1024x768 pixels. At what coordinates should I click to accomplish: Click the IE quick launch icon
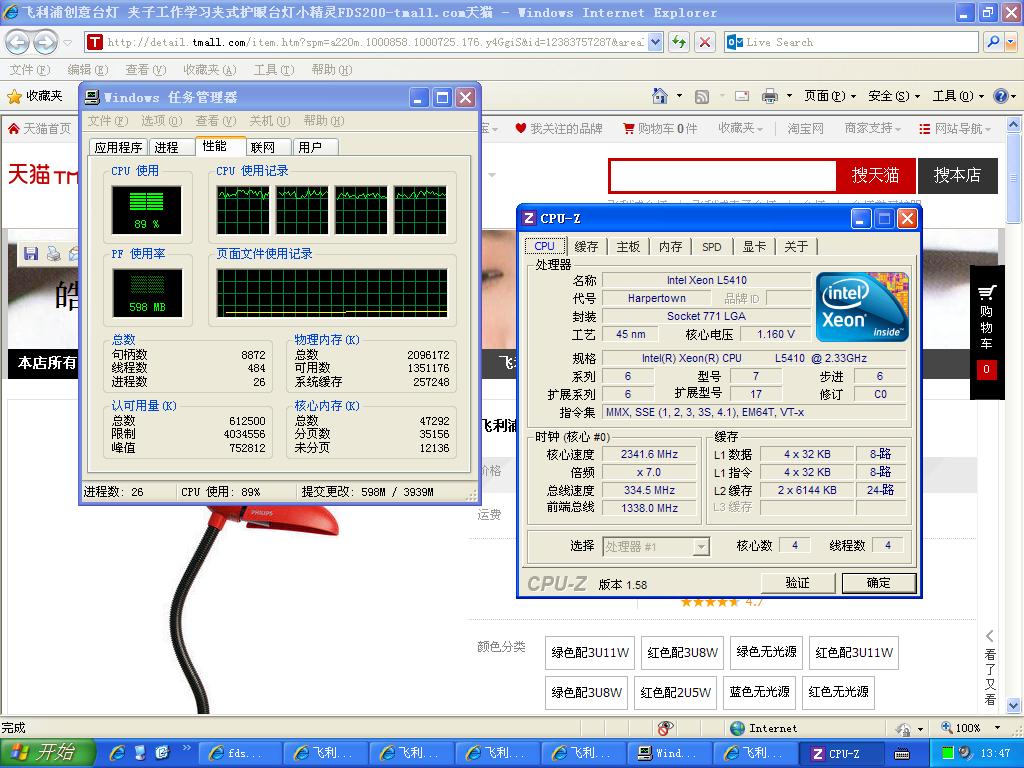(x=118, y=753)
